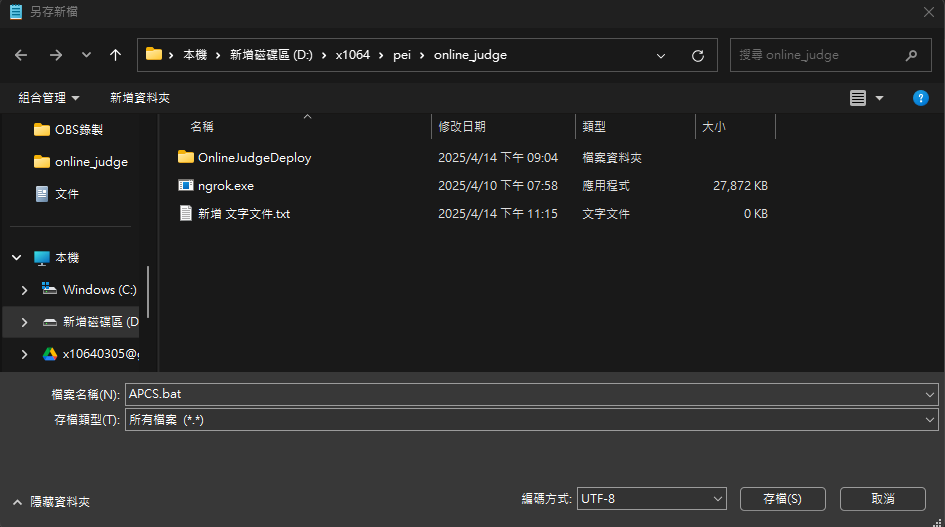Close the 另存新檔 dialog
This screenshot has height=527, width=945.
point(929,12)
